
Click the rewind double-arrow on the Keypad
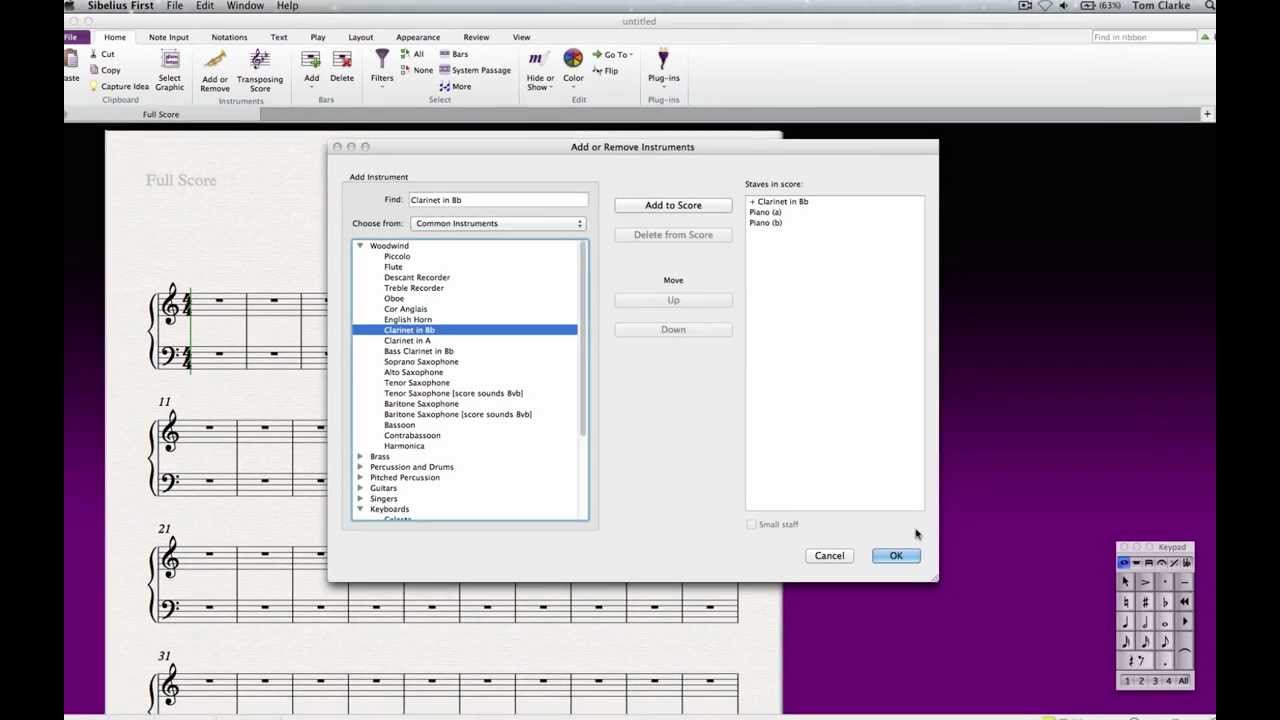click(x=1184, y=602)
